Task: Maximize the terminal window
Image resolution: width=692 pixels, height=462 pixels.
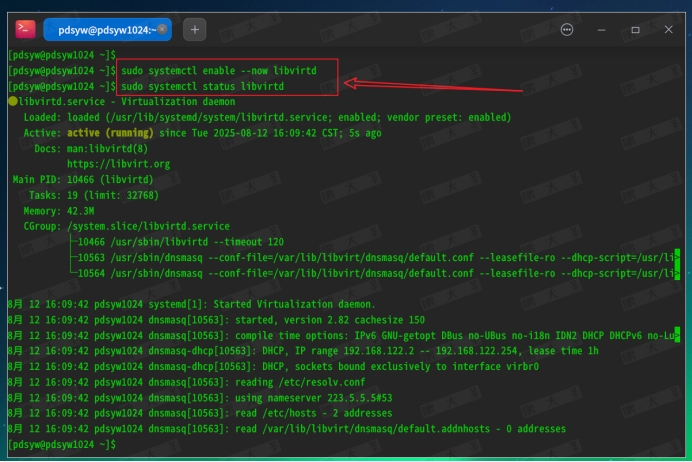Action: pos(635,30)
